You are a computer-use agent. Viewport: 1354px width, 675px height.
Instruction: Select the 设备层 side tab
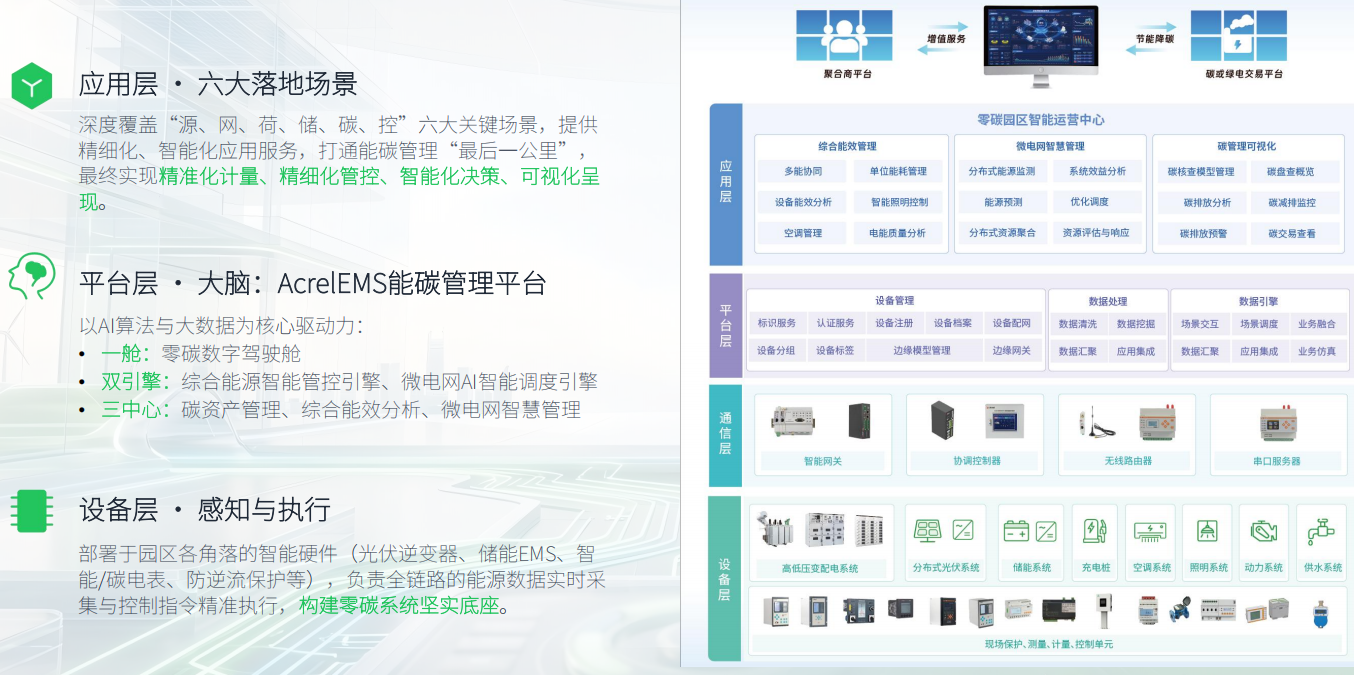click(725, 578)
